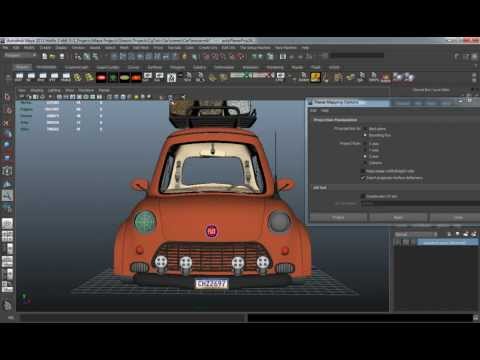Viewport: 480px width, 360px height.
Task: Switch to four-view layout icon
Action: click(7, 236)
